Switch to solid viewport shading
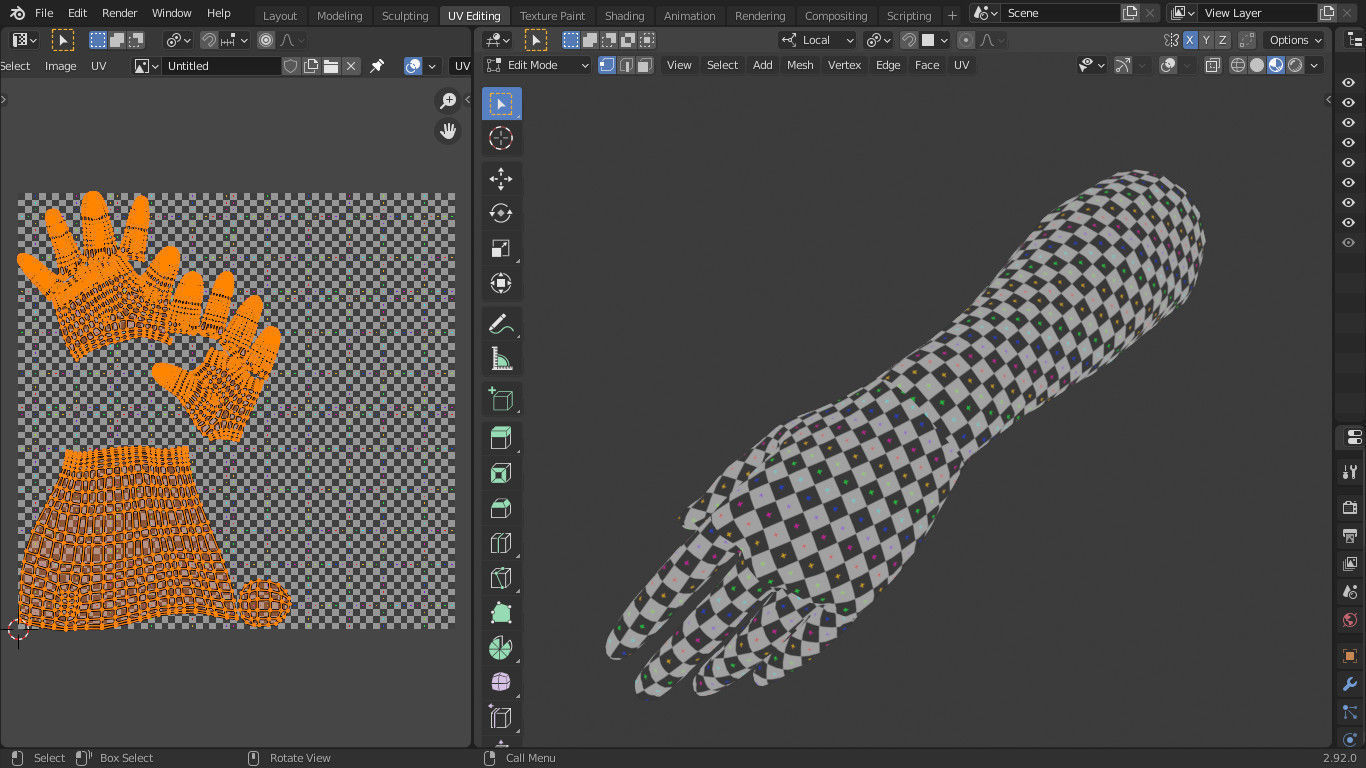The image size is (1366, 768). click(x=1257, y=65)
